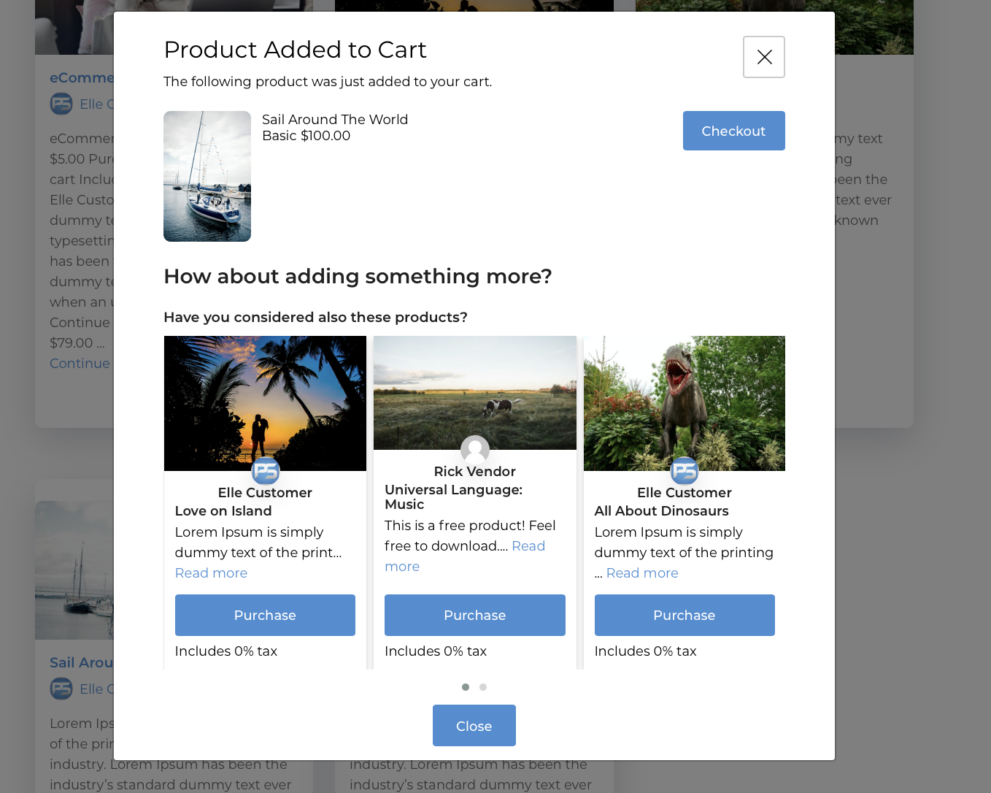Click the Elle Customer avatar on Love on Island
Viewport: 991px width, 793px height.
tap(265, 470)
